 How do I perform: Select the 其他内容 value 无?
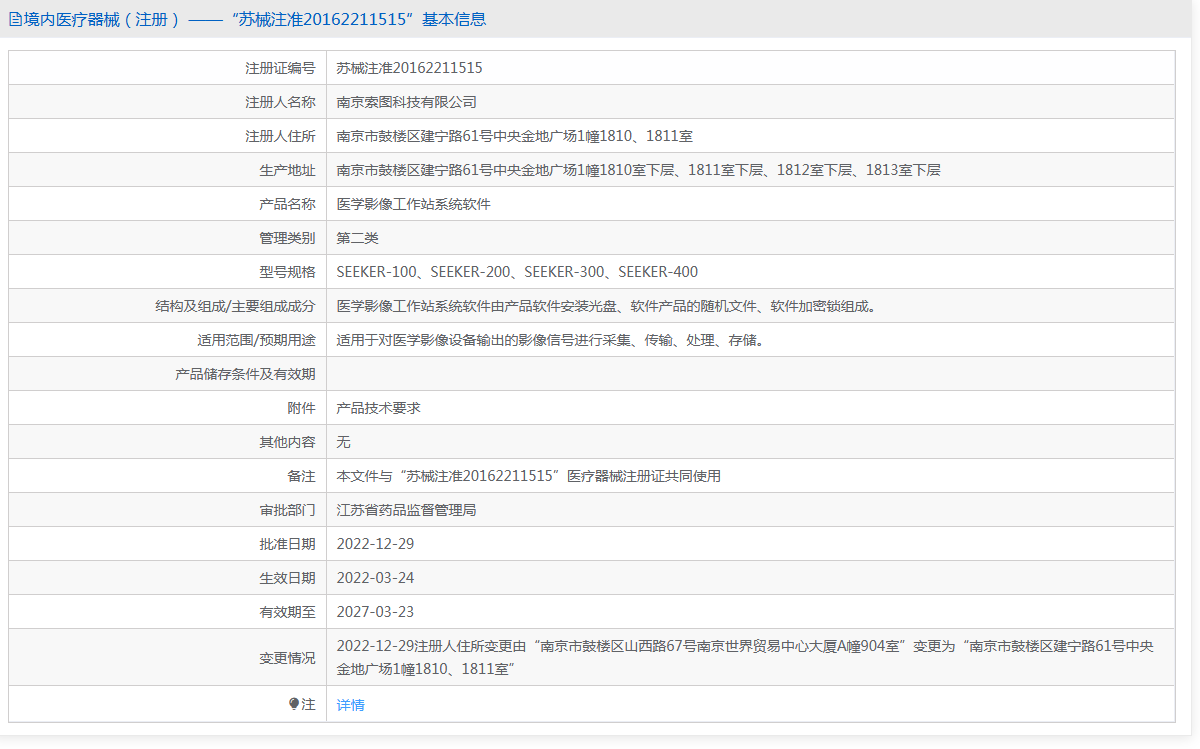[344, 442]
